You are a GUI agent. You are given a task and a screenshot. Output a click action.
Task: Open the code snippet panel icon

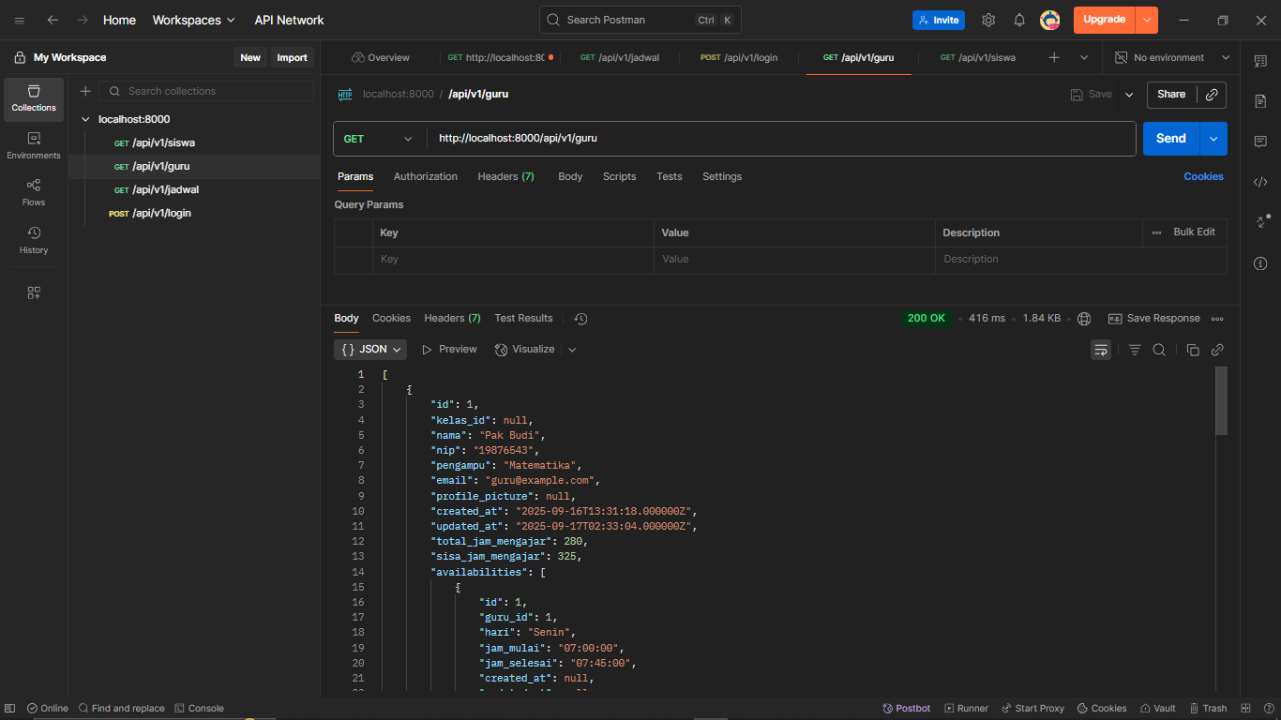coord(1260,182)
